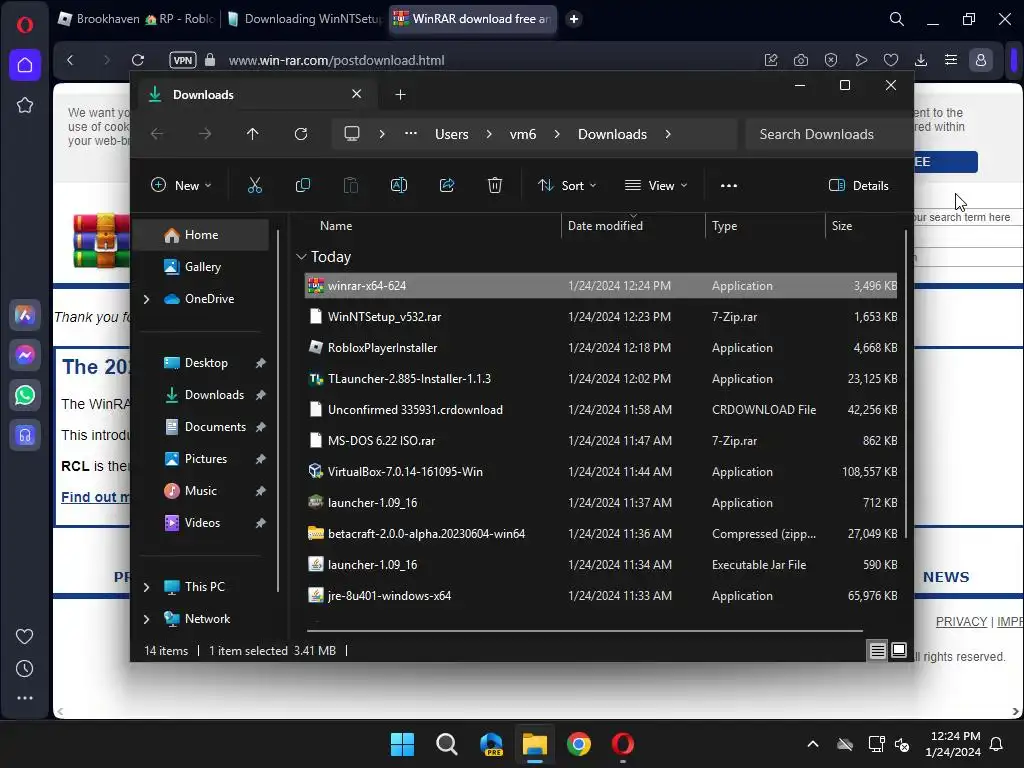The width and height of the screenshot is (1024, 768).
Task: Click the Find out more link on WinRAR page
Action: coord(95,497)
